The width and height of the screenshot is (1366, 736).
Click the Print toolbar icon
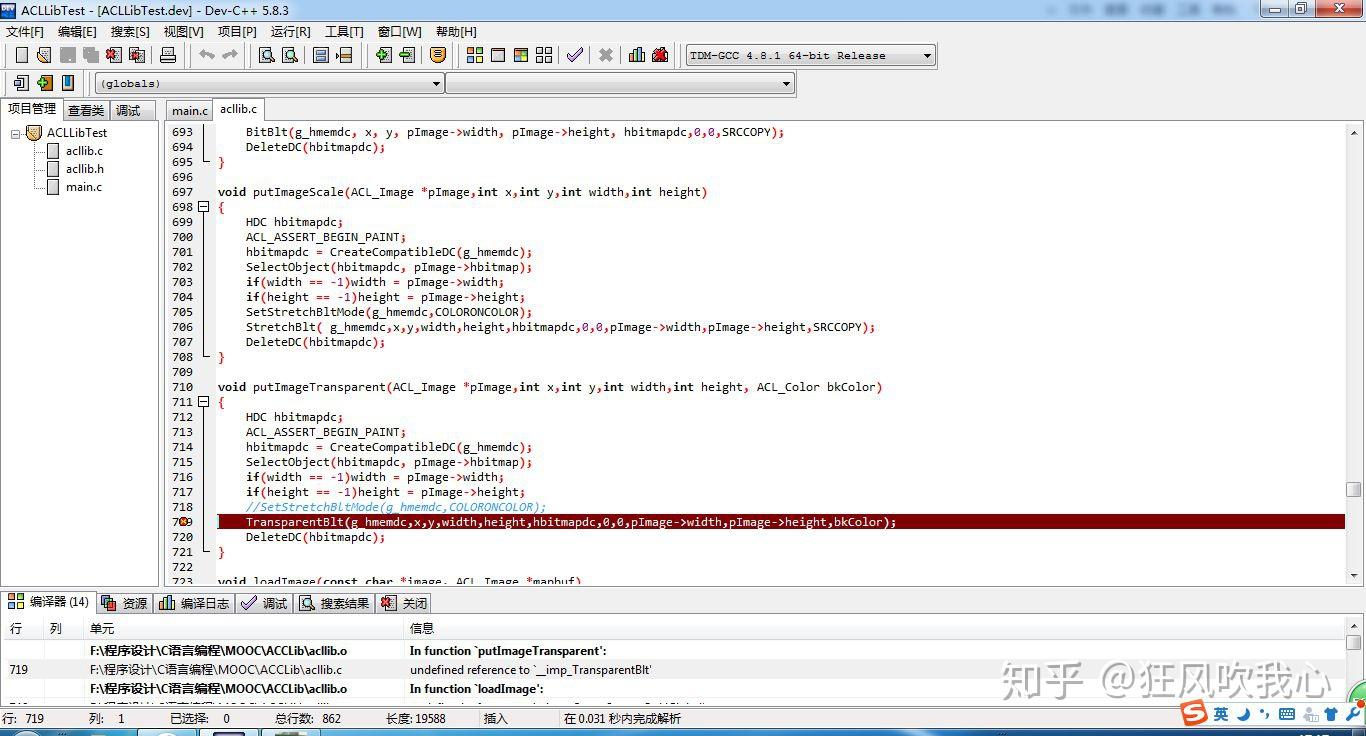click(168, 55)
